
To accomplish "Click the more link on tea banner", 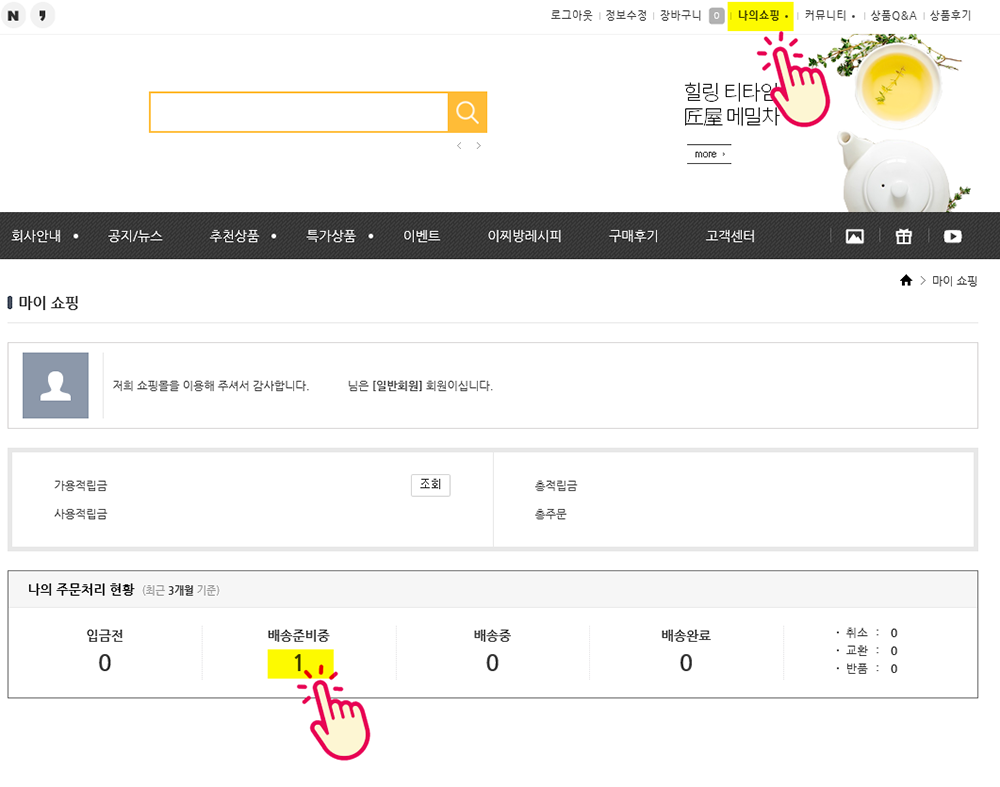I will pyautogui.click(x=708, y=154).
